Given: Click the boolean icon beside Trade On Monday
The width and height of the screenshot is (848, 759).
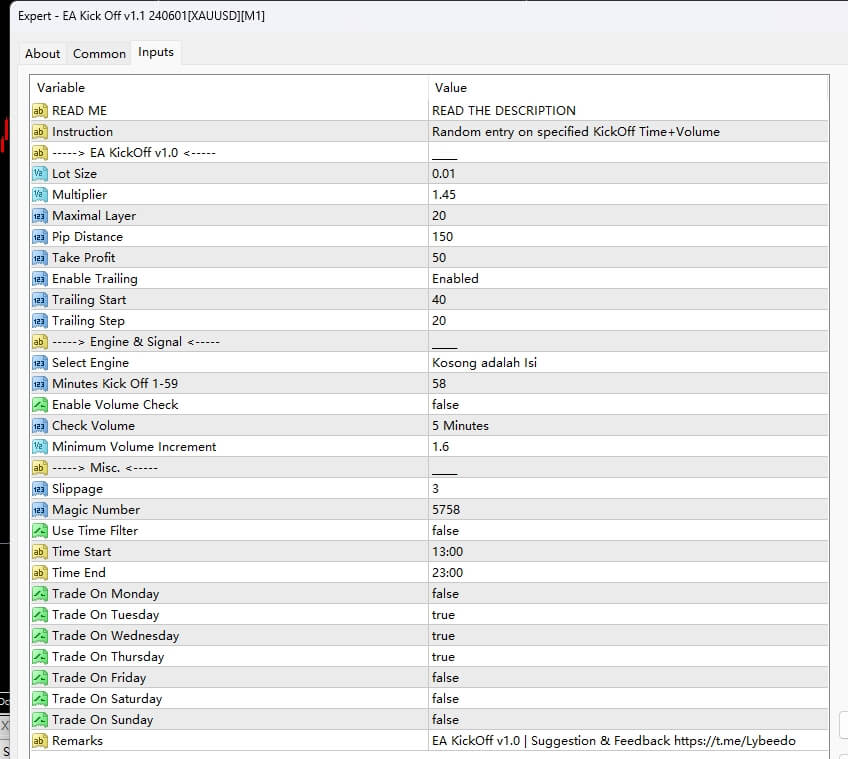Looking at the screenshot, I should (40, 594).
